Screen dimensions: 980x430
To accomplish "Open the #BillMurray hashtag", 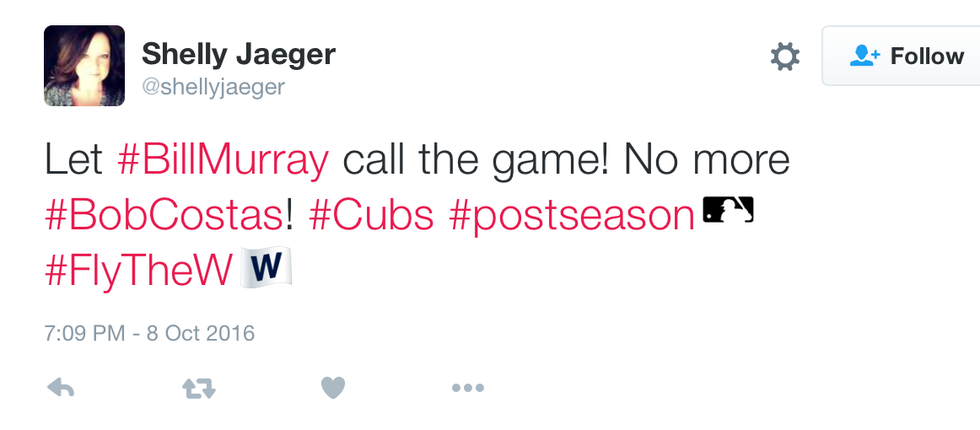I will [x=222, y=161].
